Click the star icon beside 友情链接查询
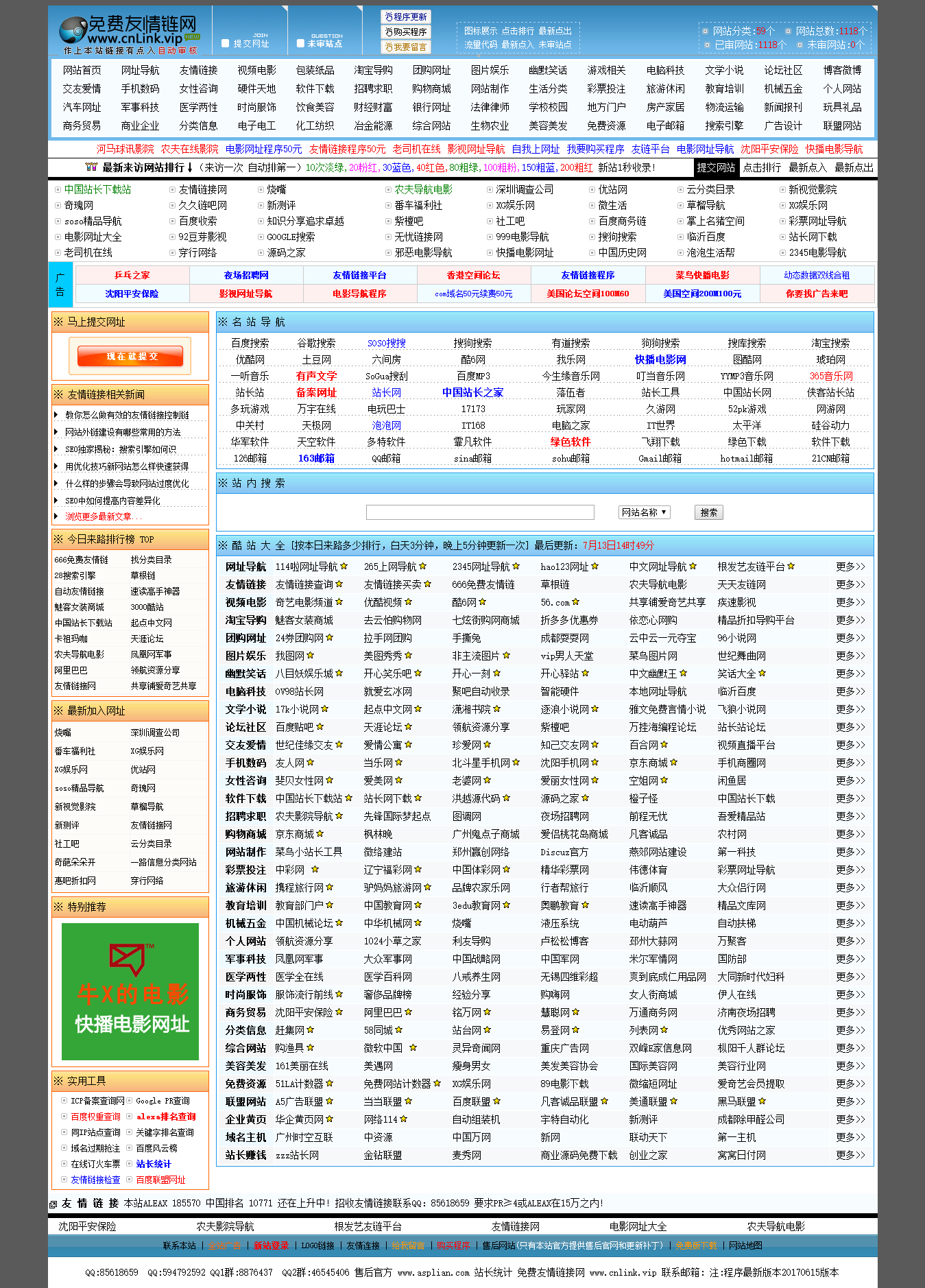Viewport: 925px width, 1288px height. tap(339, 584)
